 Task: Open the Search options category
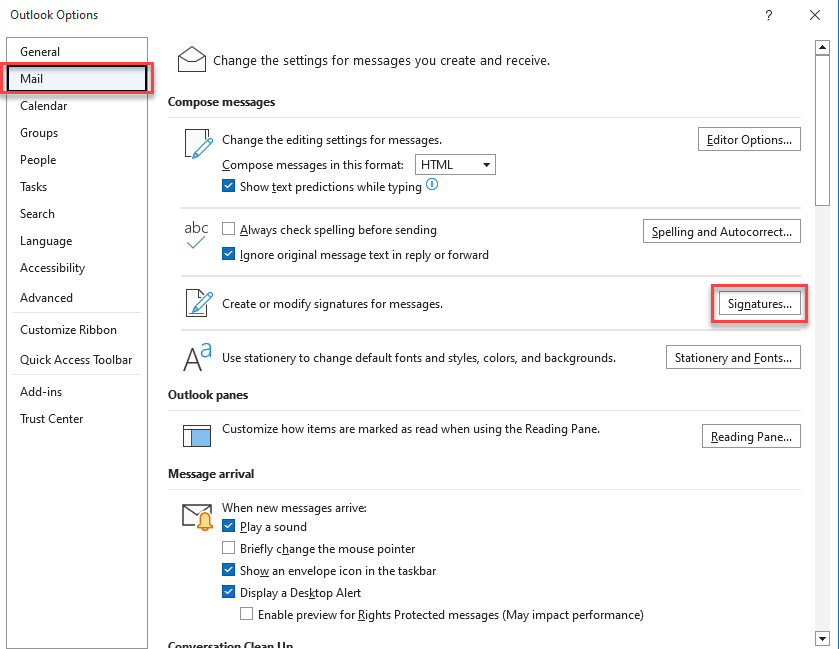pyautogui.click(x=77, y=213)
